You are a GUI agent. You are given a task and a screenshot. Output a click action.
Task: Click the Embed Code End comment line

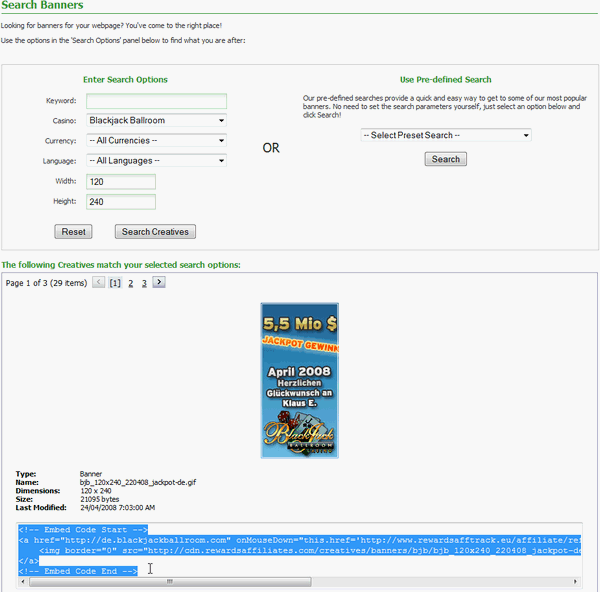point(78,571)
